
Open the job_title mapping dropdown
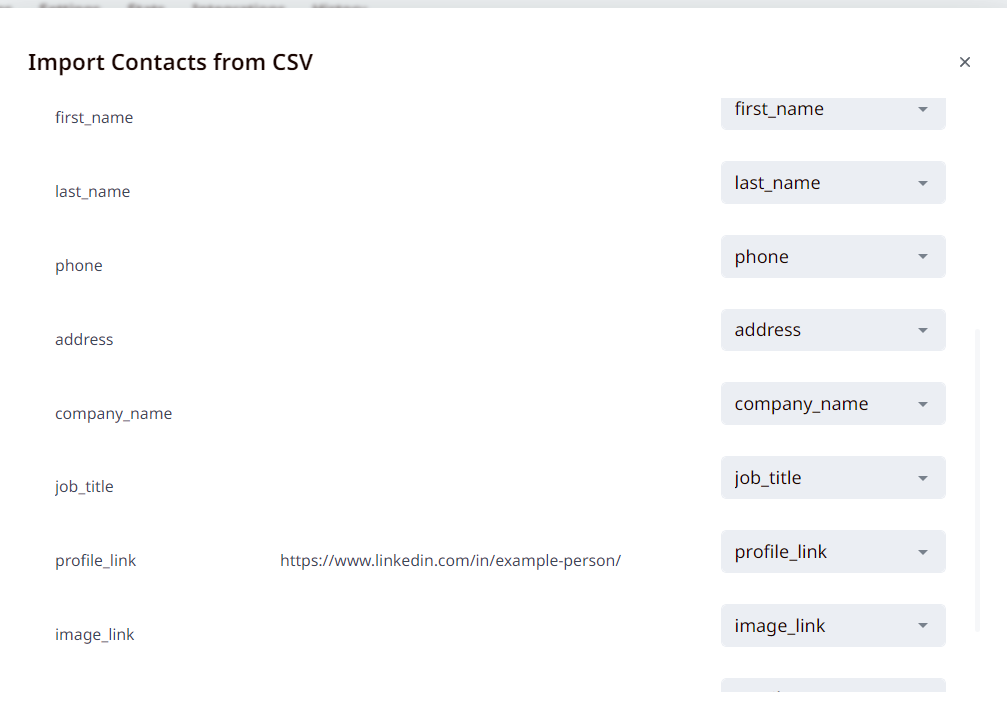pos(822,478)
